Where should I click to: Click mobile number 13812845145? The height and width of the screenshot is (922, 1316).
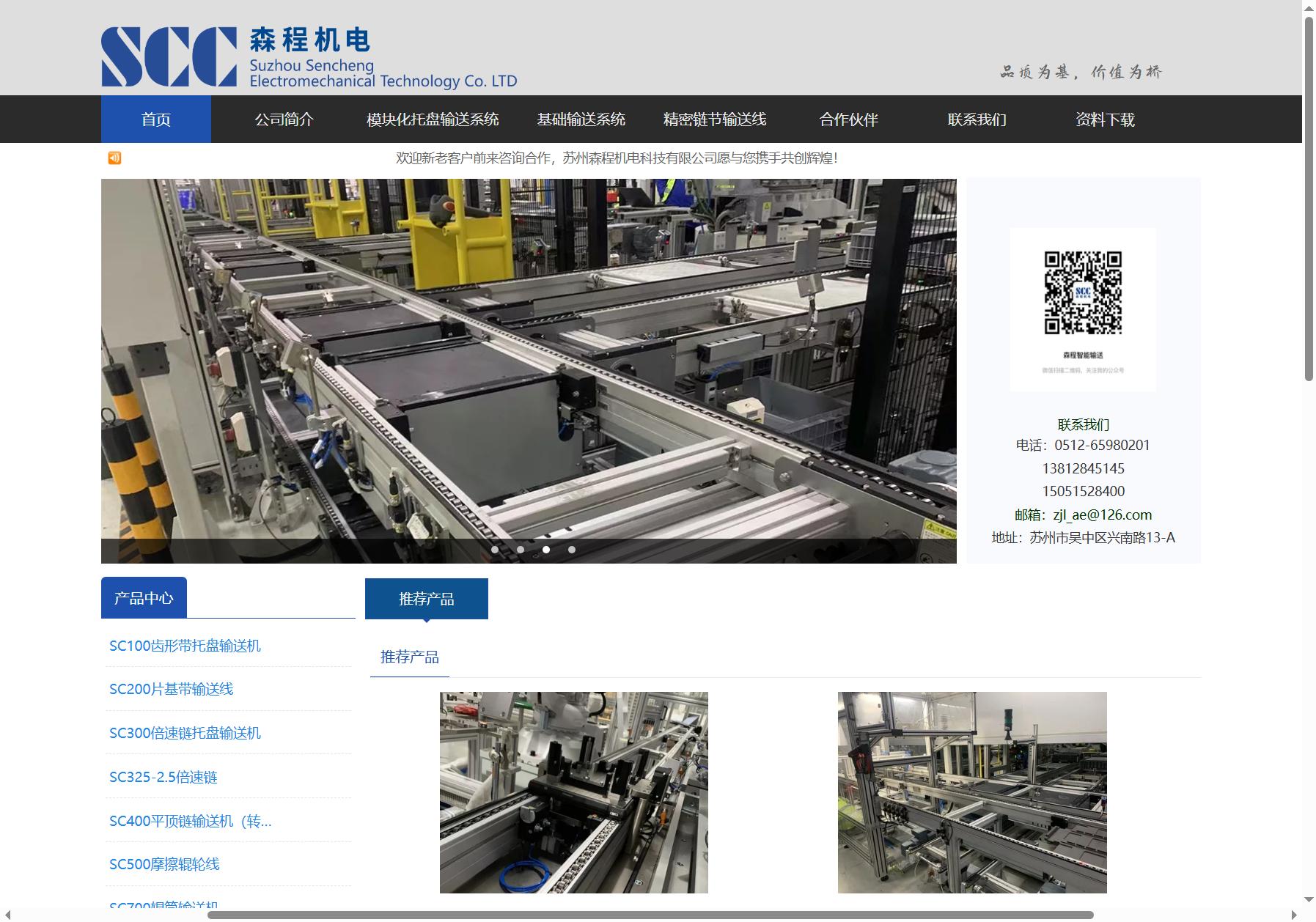(1083, 468)
